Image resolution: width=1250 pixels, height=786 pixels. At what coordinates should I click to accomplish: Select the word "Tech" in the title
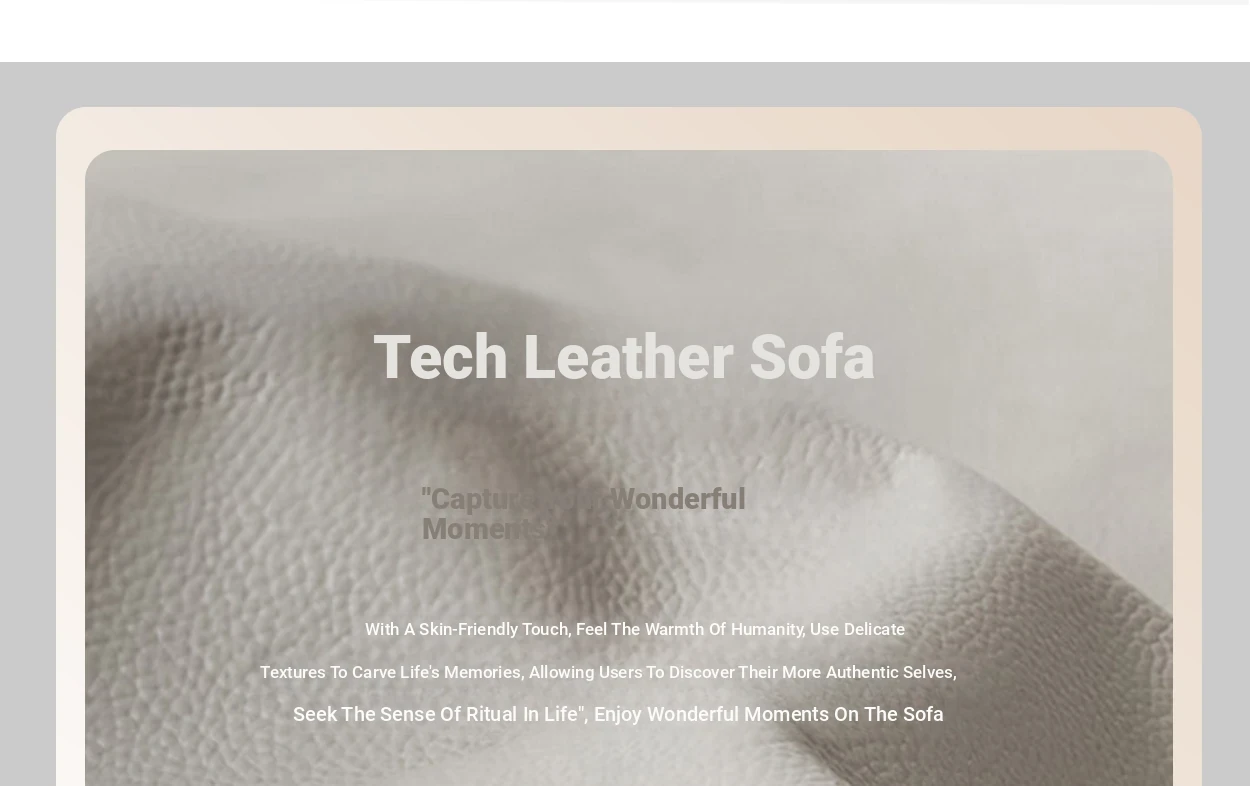[441, 357]
